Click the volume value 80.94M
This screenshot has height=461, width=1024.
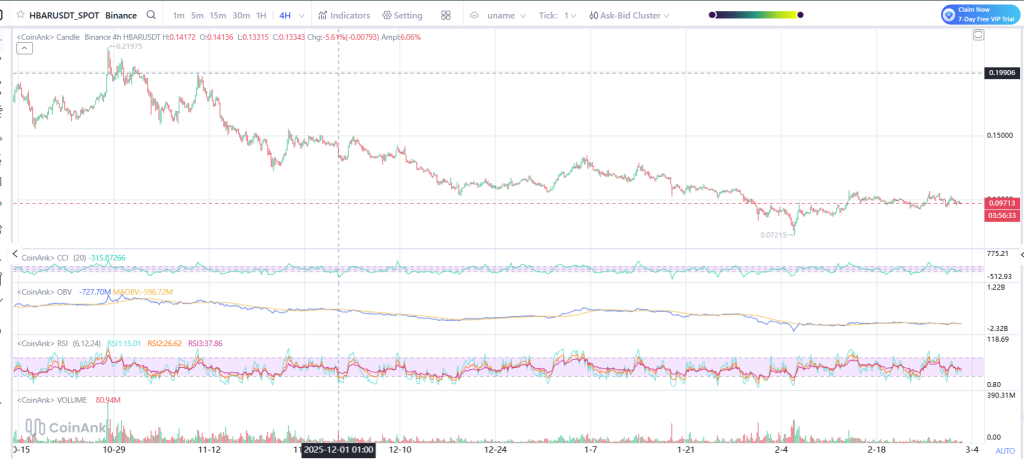(108, 400)
